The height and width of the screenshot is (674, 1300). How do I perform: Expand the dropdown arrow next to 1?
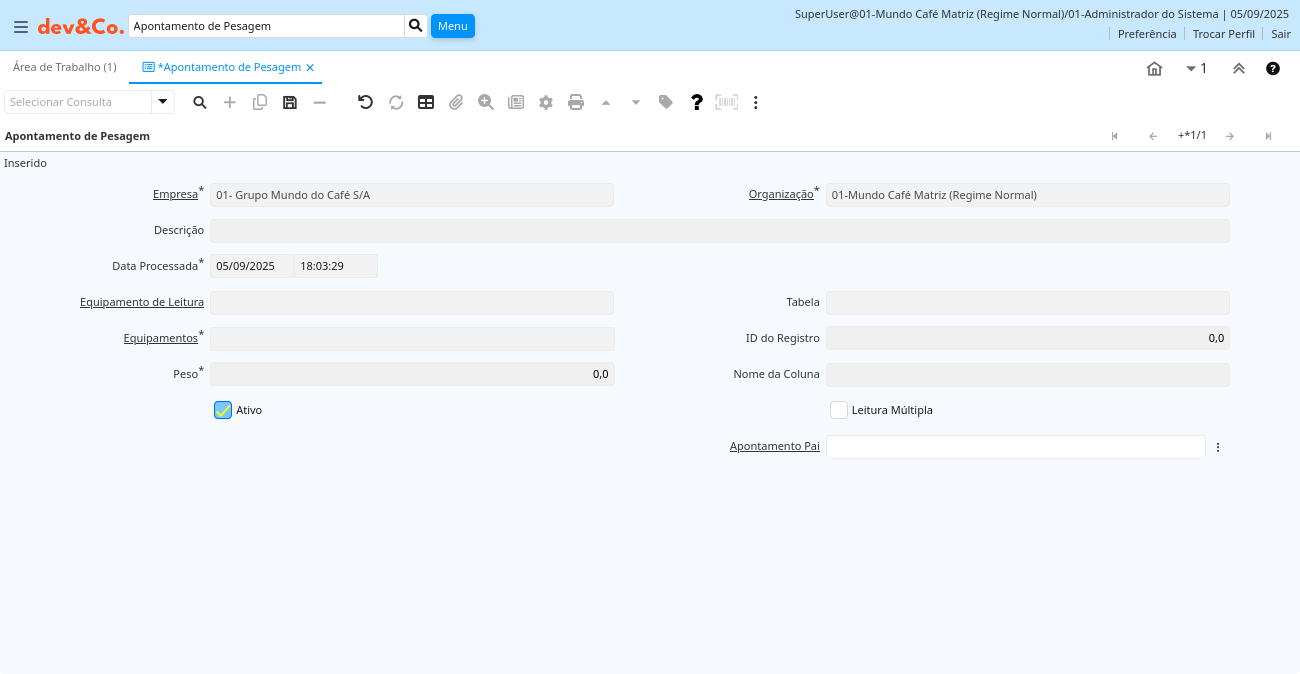pyautogui.click(x=1191, y=68)
